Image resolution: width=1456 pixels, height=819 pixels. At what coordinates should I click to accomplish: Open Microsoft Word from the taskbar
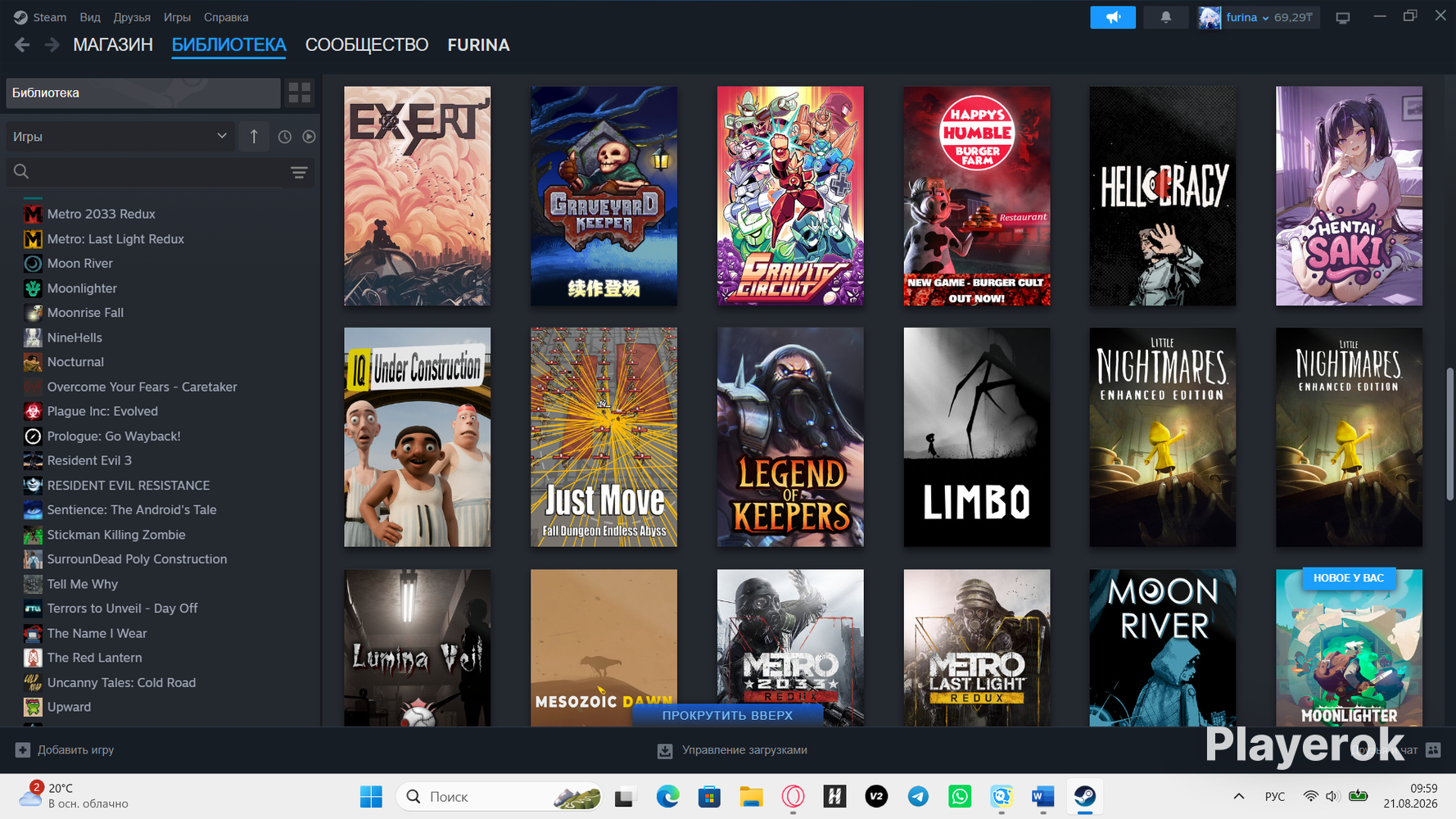coord(1043,796)
